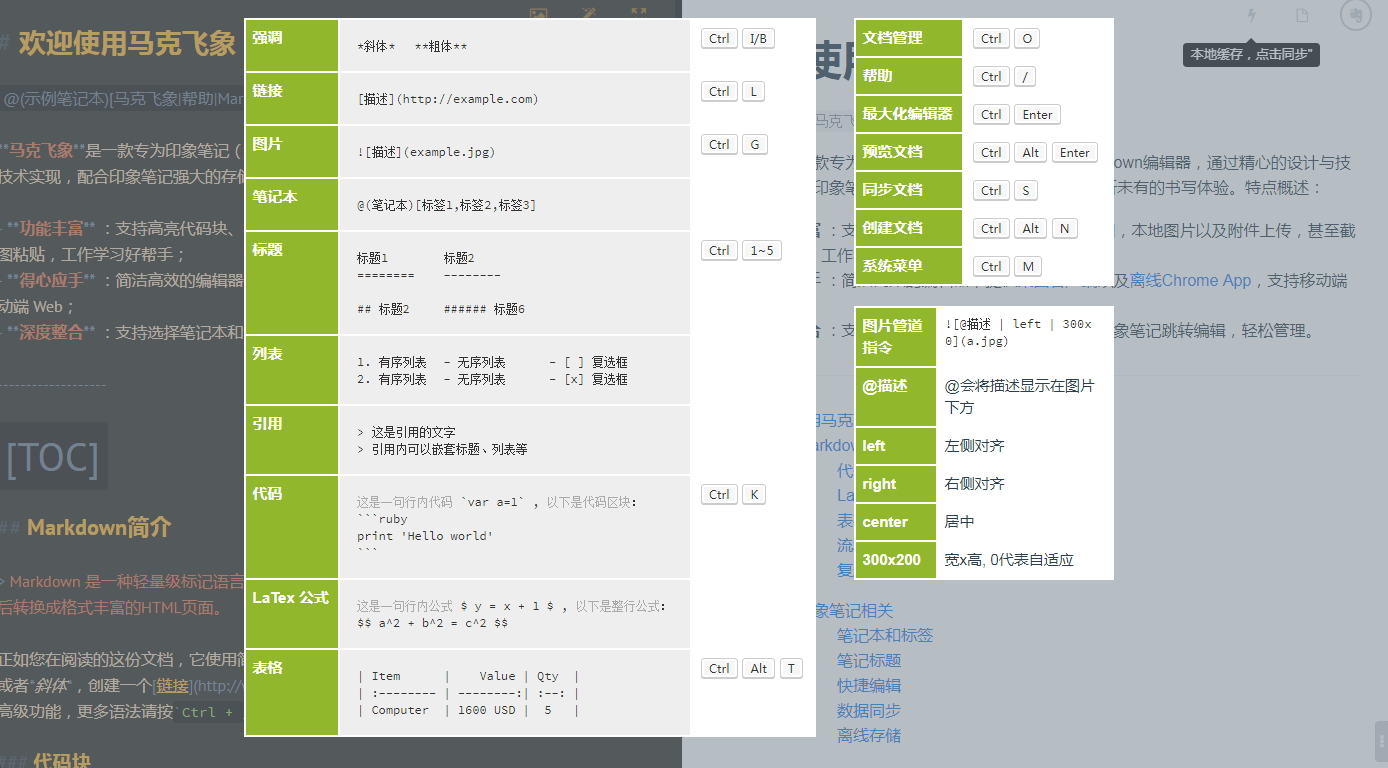This screenshot has height=768, width=1388.
Task: Click the underlined 链接 link in the editor
Action: pyautogui.click(x=170, y=685)
